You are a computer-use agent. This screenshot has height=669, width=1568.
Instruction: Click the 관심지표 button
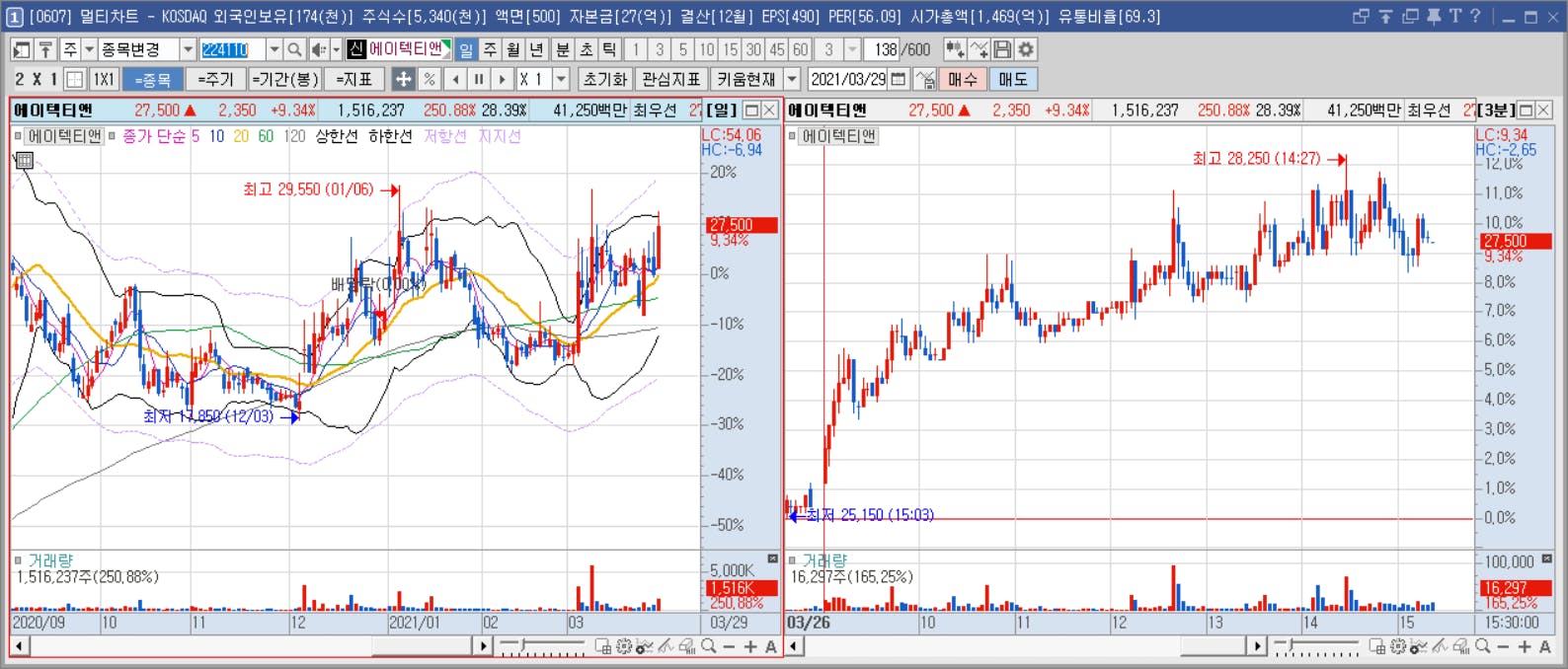[670, 79]
